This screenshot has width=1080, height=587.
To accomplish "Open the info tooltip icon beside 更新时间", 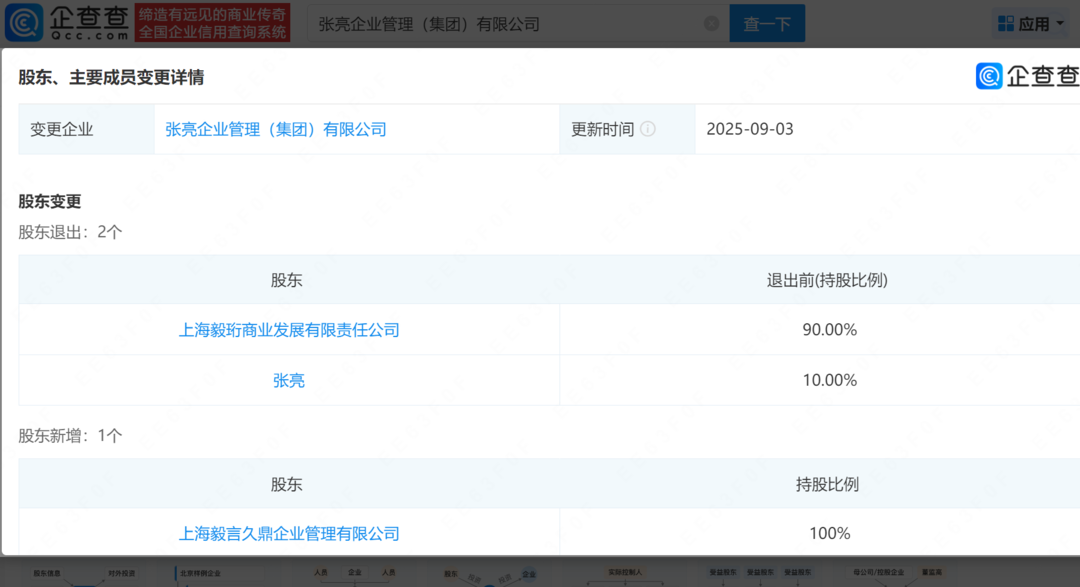I will coord(649,128).
